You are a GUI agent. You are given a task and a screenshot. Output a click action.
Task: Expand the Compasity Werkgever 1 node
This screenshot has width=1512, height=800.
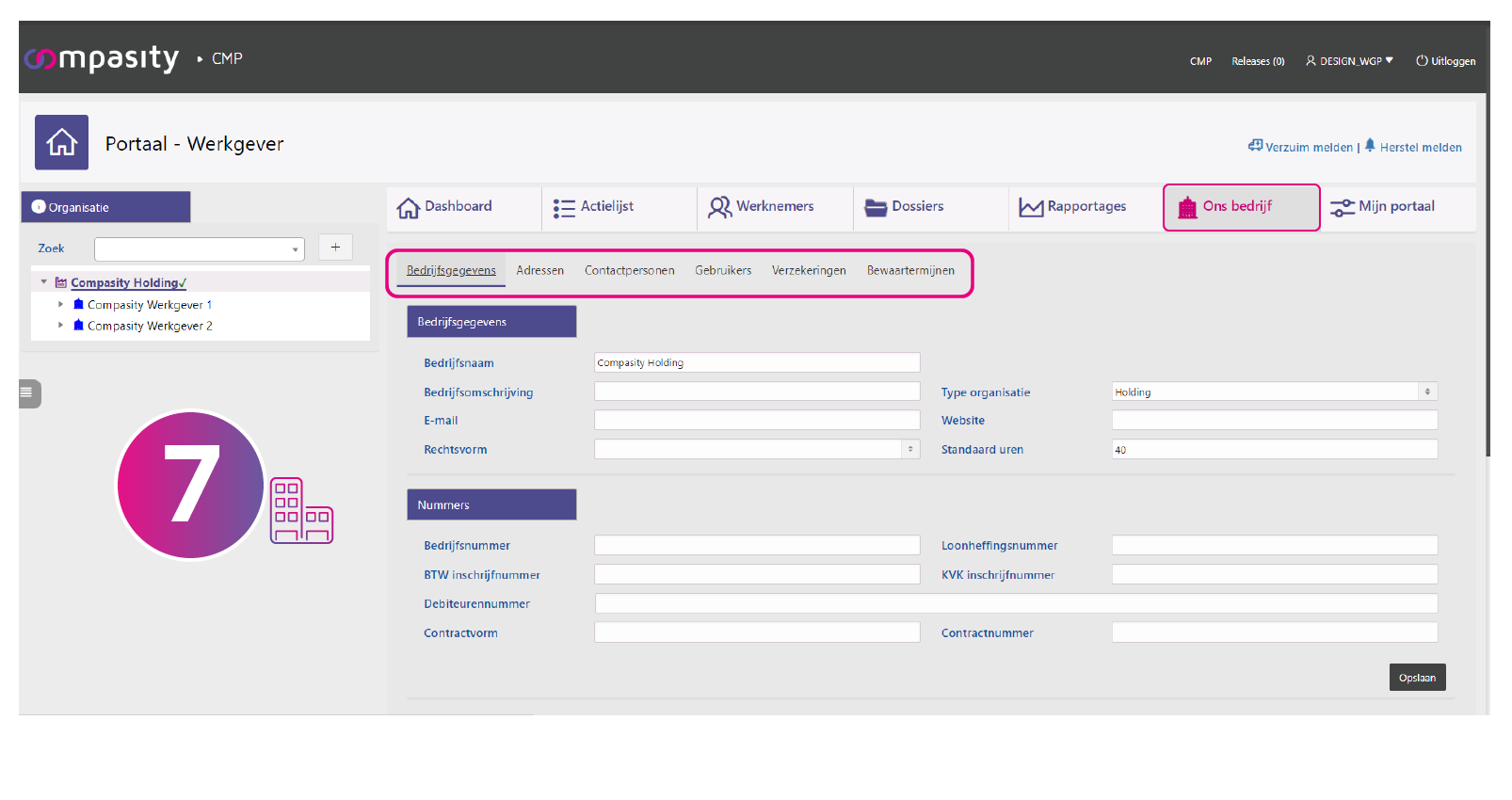60,304
